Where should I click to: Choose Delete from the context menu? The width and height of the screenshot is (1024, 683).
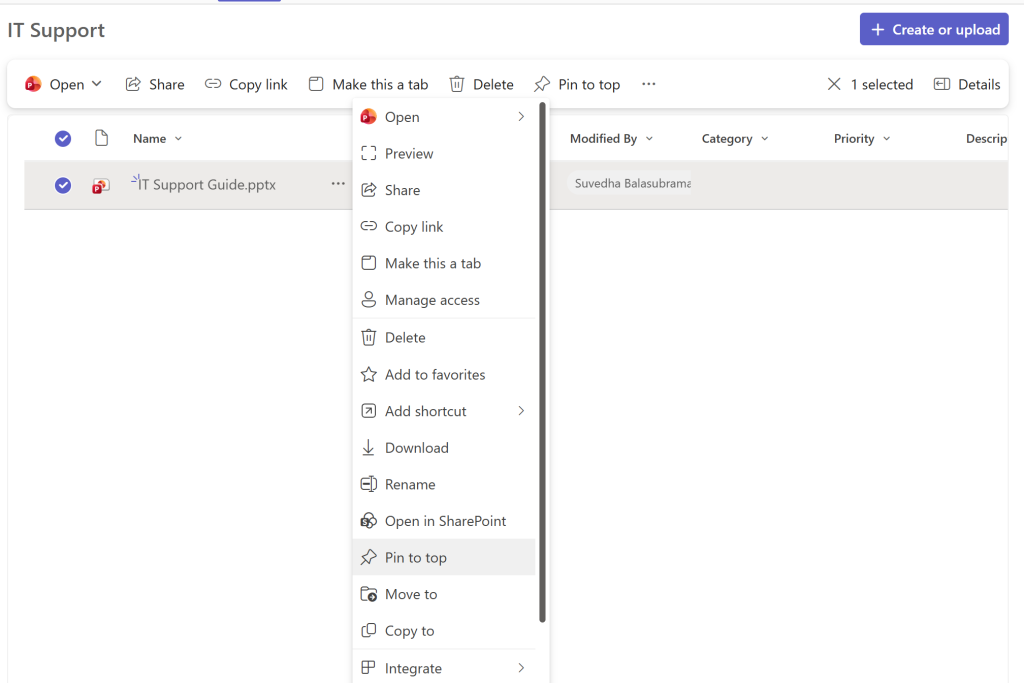[444, 338]
